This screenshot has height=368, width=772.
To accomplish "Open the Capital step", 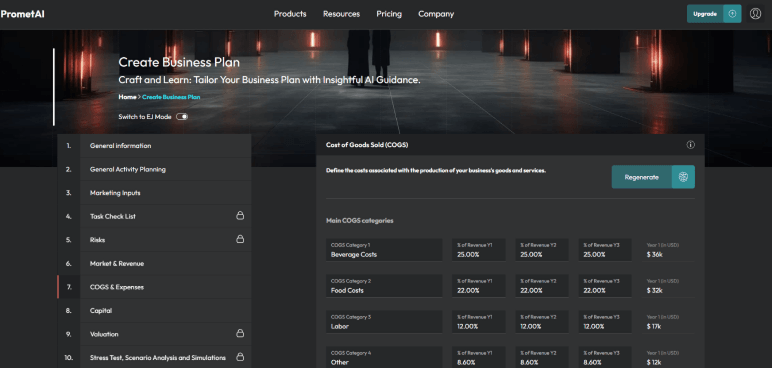I will (x=154, y=311).
